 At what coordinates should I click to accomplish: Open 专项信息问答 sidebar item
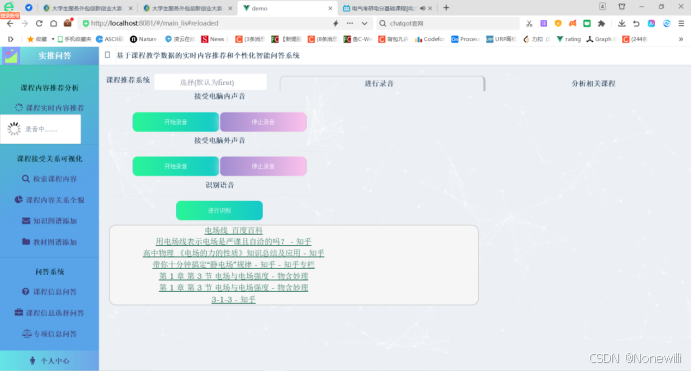pyautogui.click(x=49, y=334)
